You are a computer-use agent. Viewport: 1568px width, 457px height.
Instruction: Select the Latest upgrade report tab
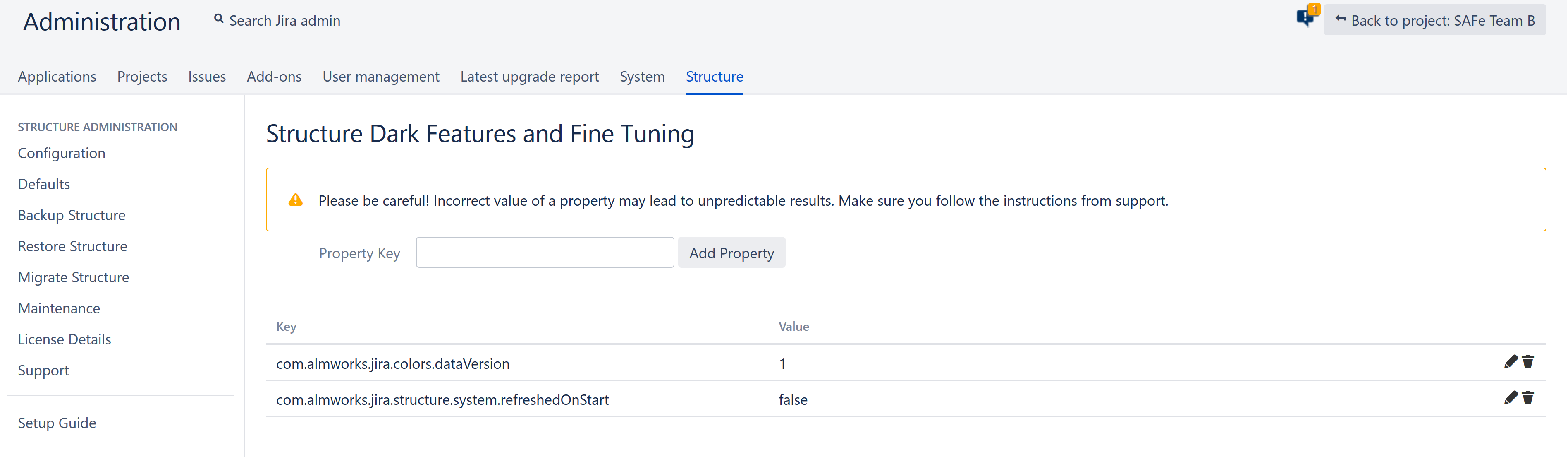[529, 77]
